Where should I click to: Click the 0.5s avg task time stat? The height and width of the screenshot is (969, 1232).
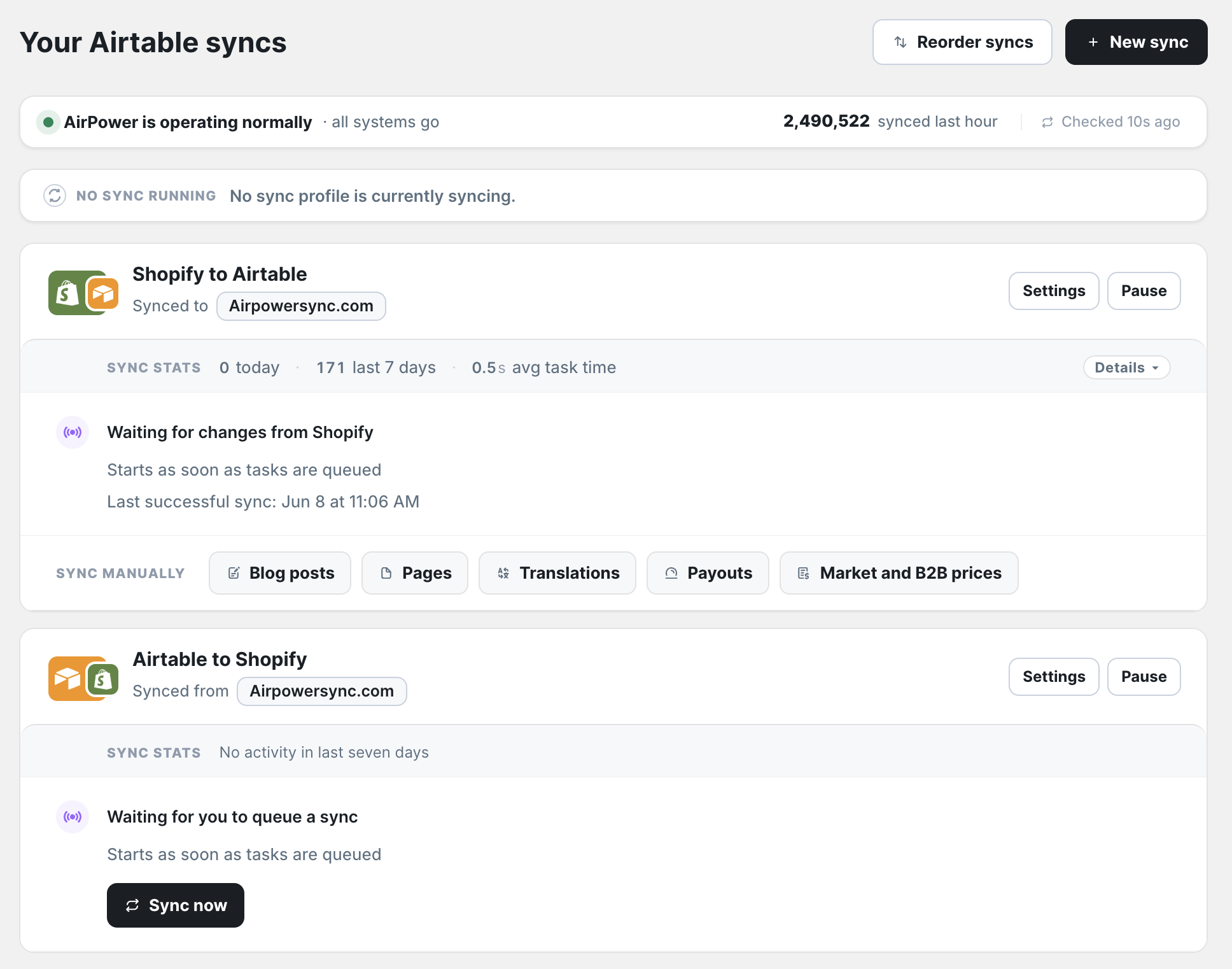544,367
